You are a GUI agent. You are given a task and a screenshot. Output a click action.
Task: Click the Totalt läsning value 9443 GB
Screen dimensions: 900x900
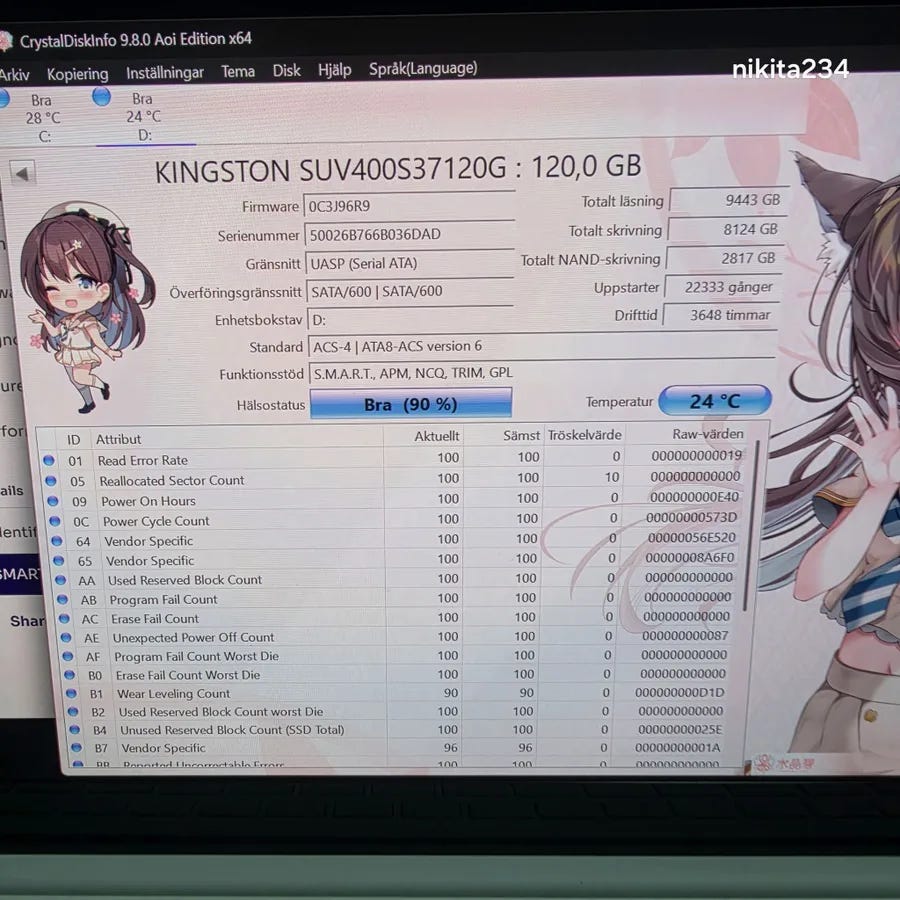(728, 200)
